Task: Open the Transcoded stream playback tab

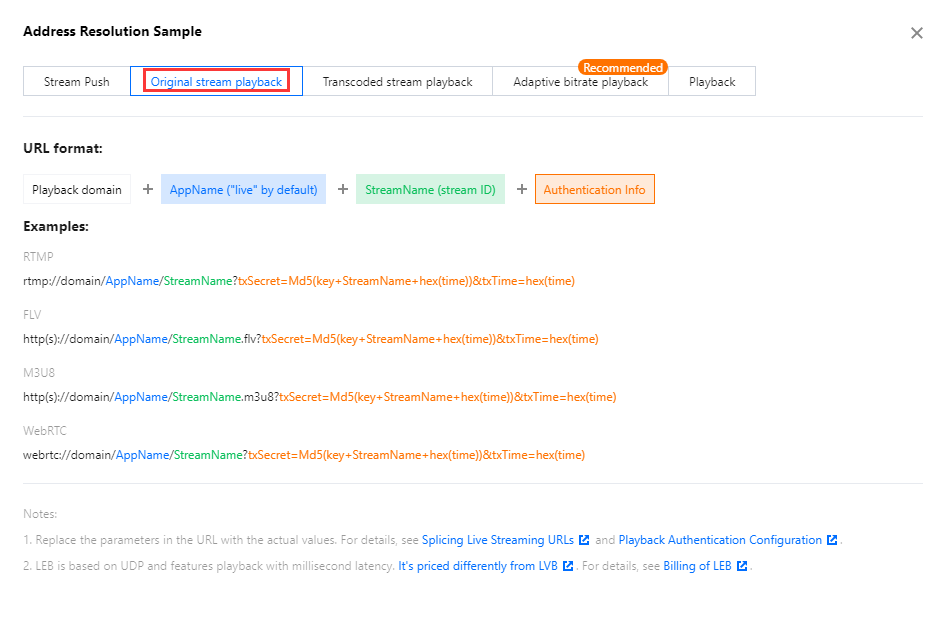Action: click(397, 82)
